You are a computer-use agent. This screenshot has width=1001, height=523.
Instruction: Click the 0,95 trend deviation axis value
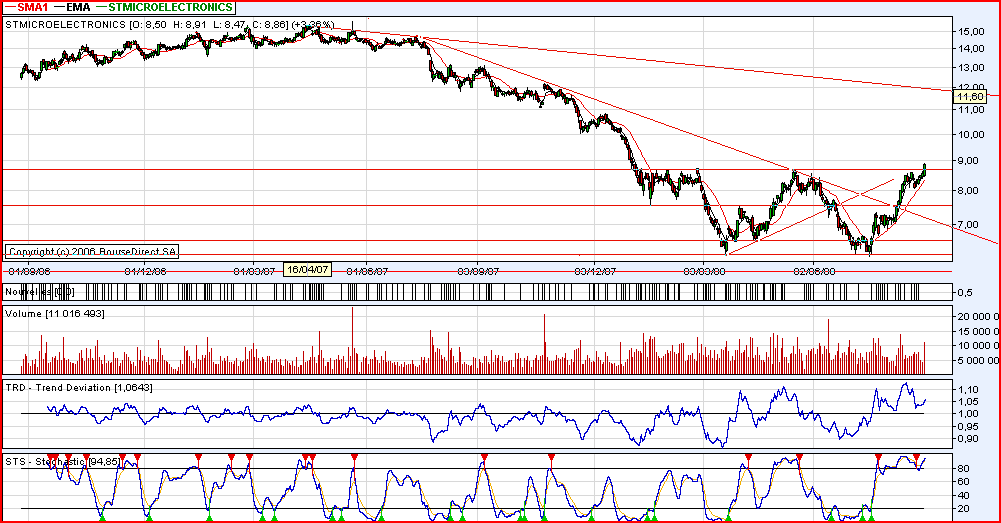968,426
